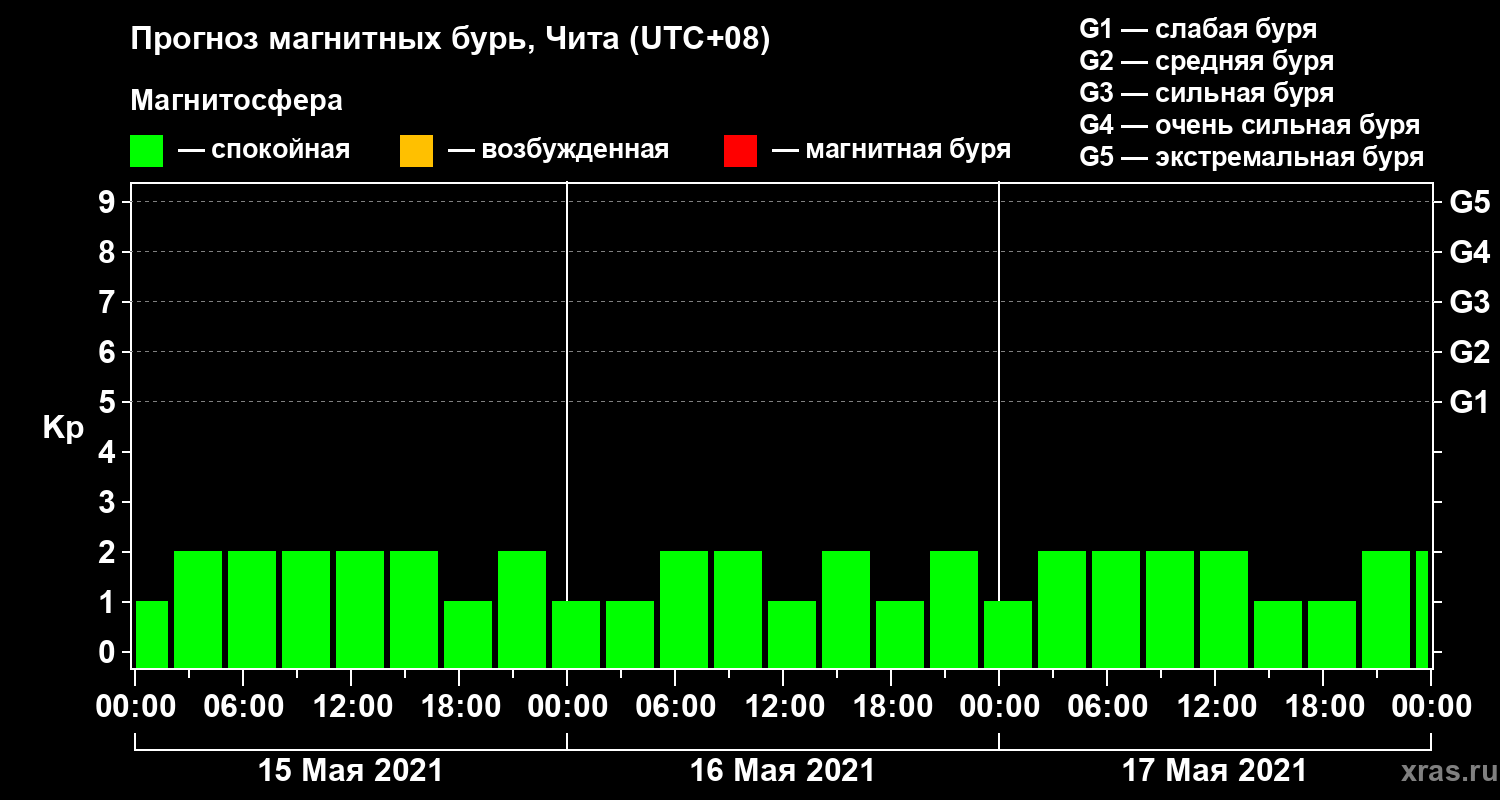
Task: Click the G3 label on the right axis
Action: click(x=1469, y=302)
